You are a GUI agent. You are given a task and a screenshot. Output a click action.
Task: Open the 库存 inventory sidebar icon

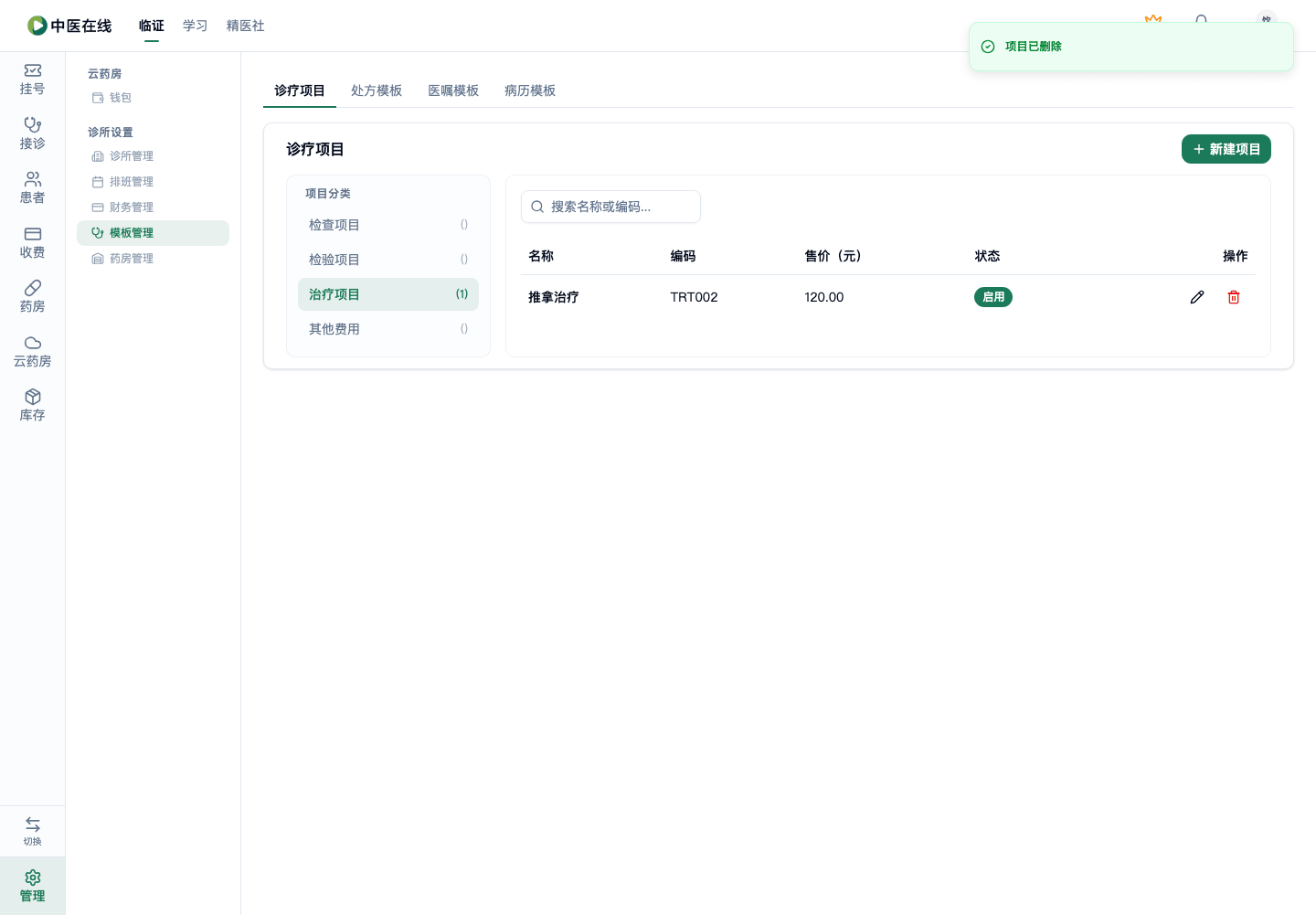32,406
